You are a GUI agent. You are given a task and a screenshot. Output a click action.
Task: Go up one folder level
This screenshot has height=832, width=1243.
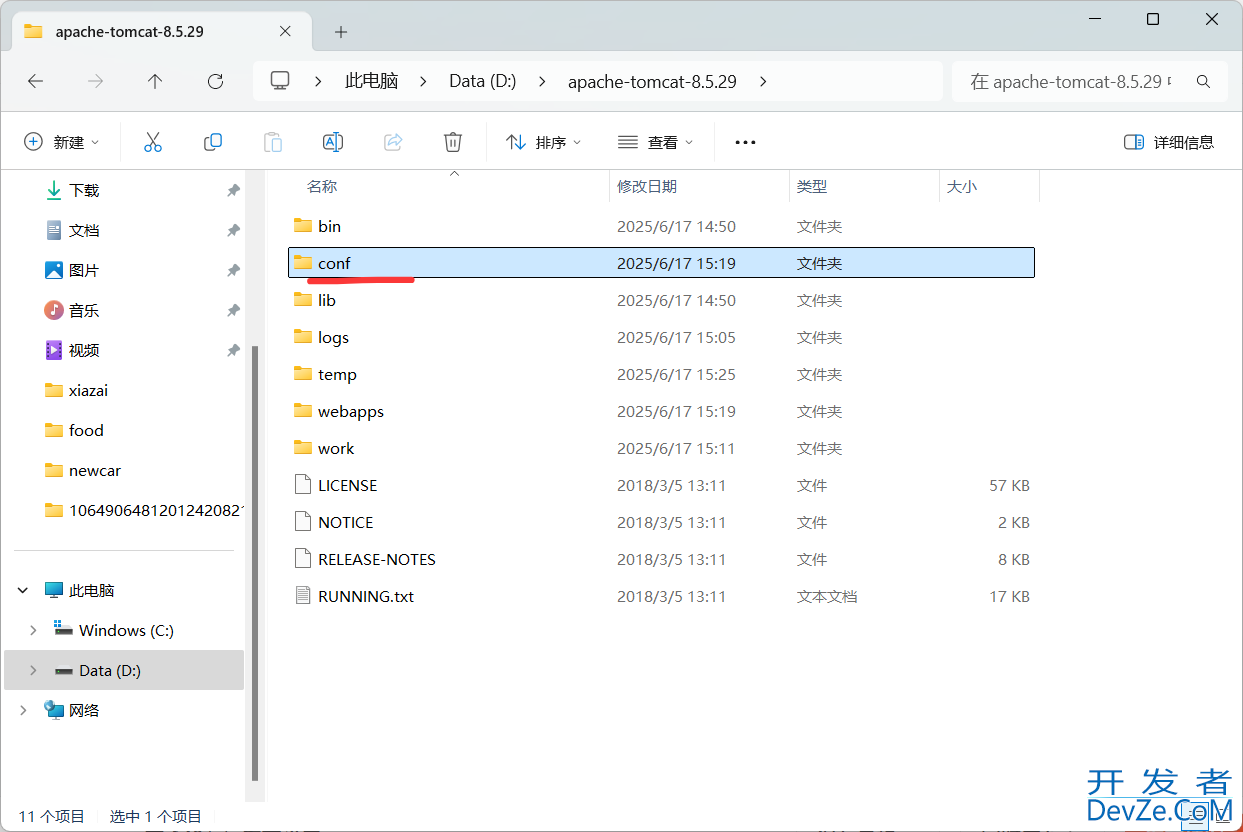[x=155, y=81]
